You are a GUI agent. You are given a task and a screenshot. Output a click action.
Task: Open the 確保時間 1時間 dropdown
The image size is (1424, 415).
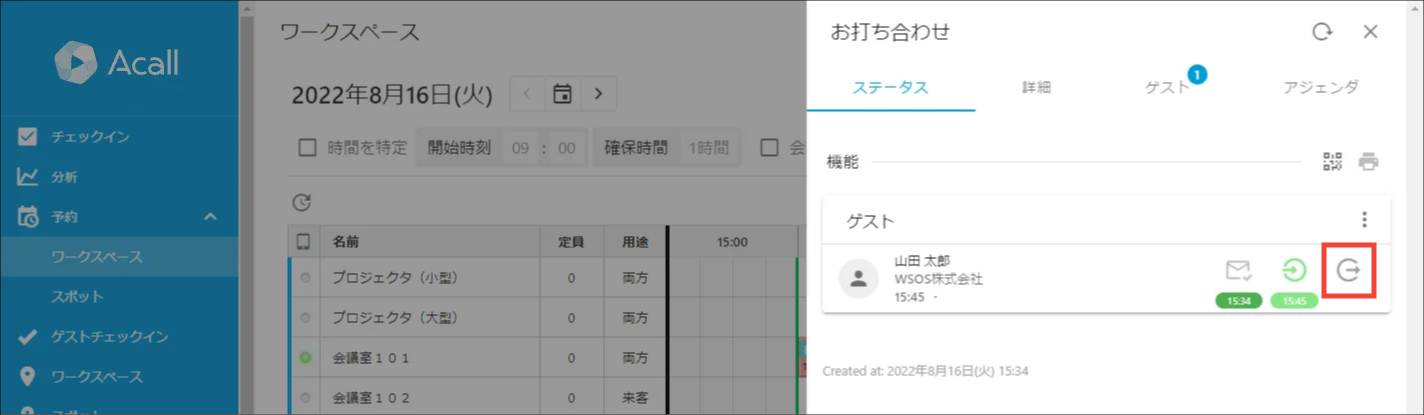pyautogui.click(x=707, y=148)
